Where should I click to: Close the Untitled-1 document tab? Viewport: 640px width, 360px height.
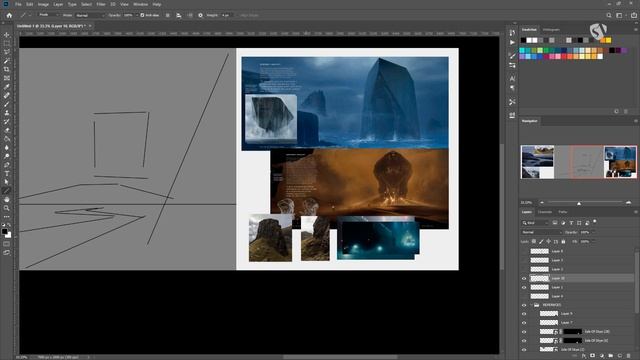coord(90,26)
